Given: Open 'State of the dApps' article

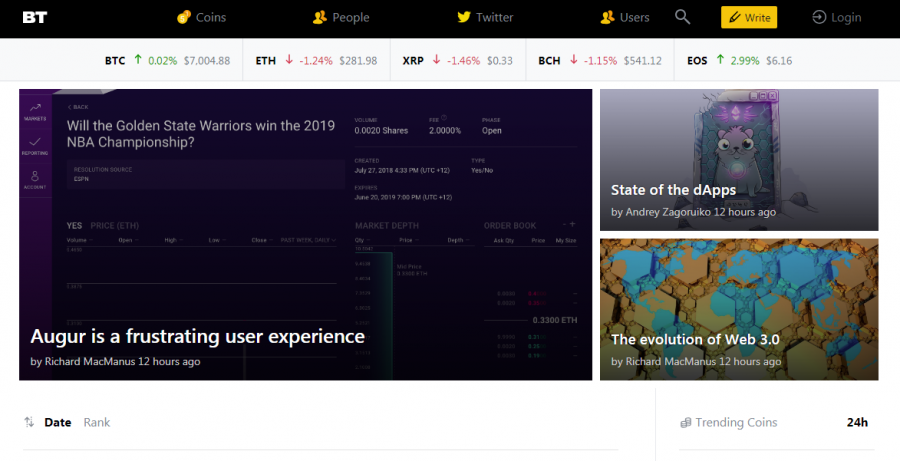Looking at the screenshot, I should [673, 190].
